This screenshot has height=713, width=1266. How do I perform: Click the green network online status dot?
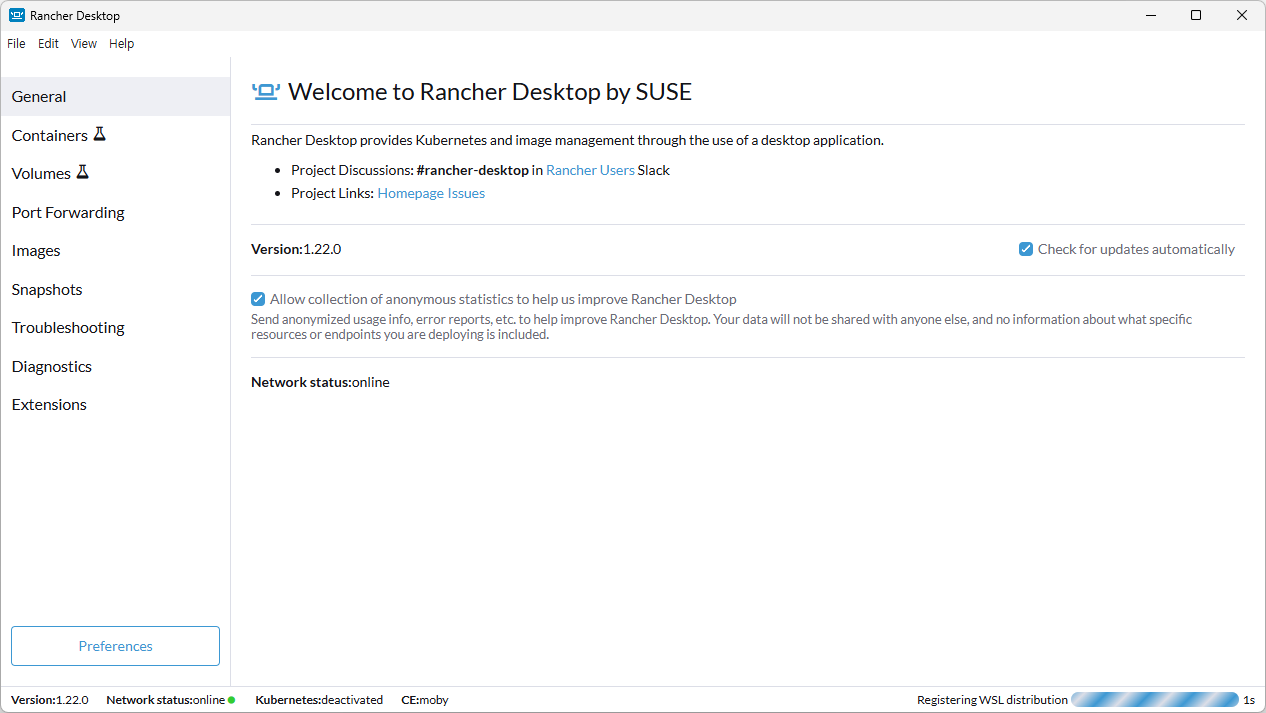tap(232, 700)
